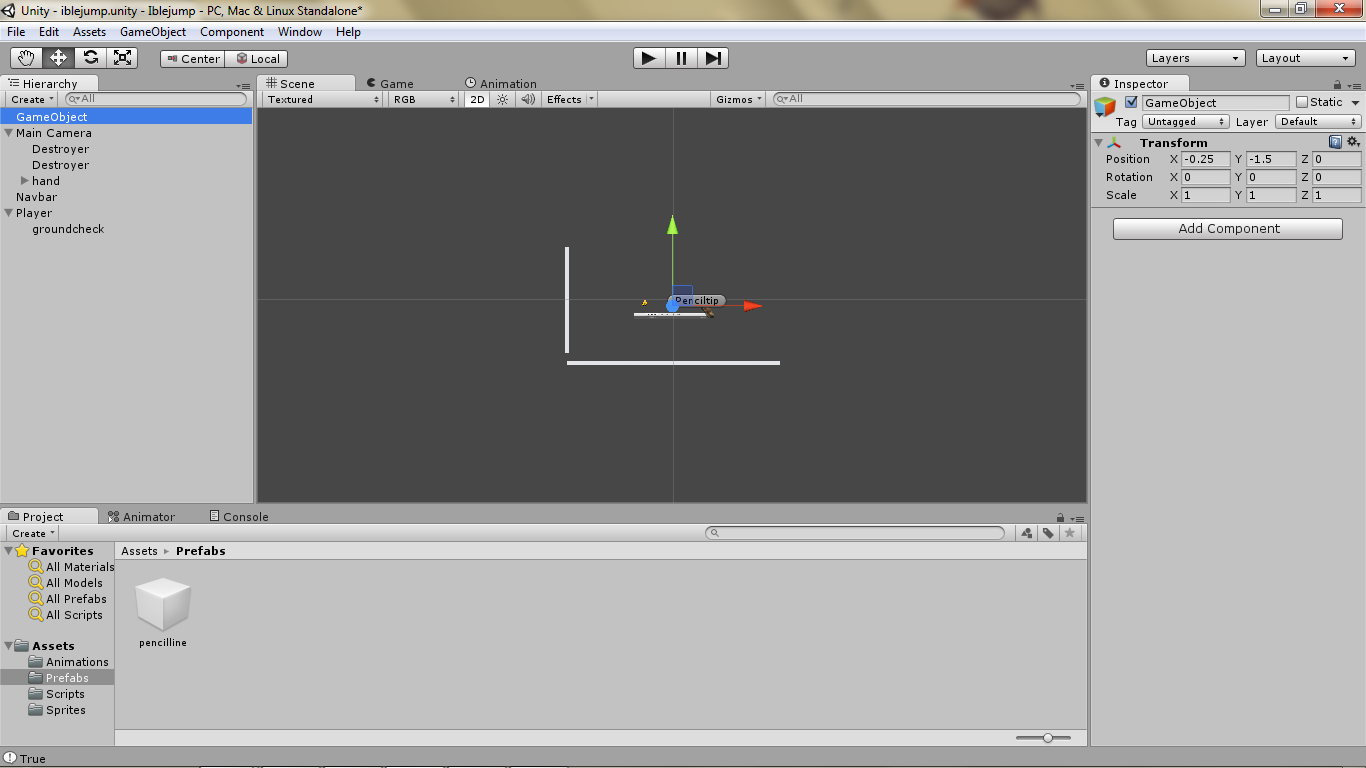The width and height of the screenshot is (1366, 768).
Task: Open the Component menu
Action: (x=232, y=32)
